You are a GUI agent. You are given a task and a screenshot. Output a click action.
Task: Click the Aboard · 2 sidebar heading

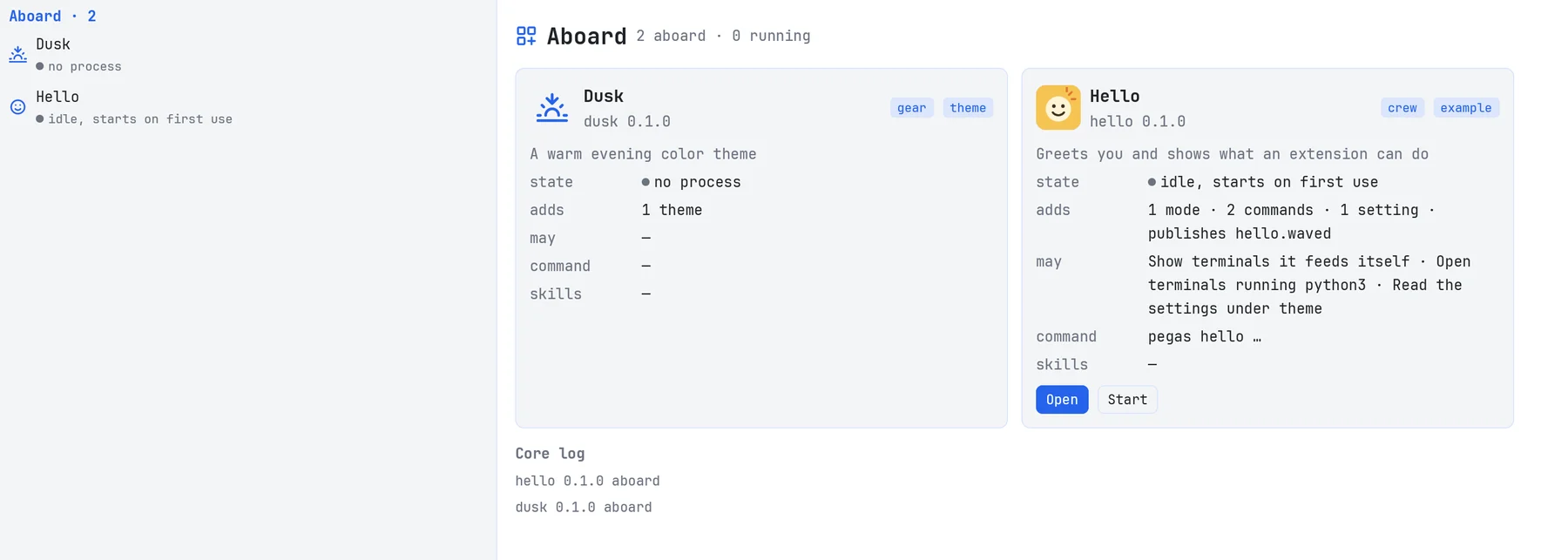click(x=52, y=16)
